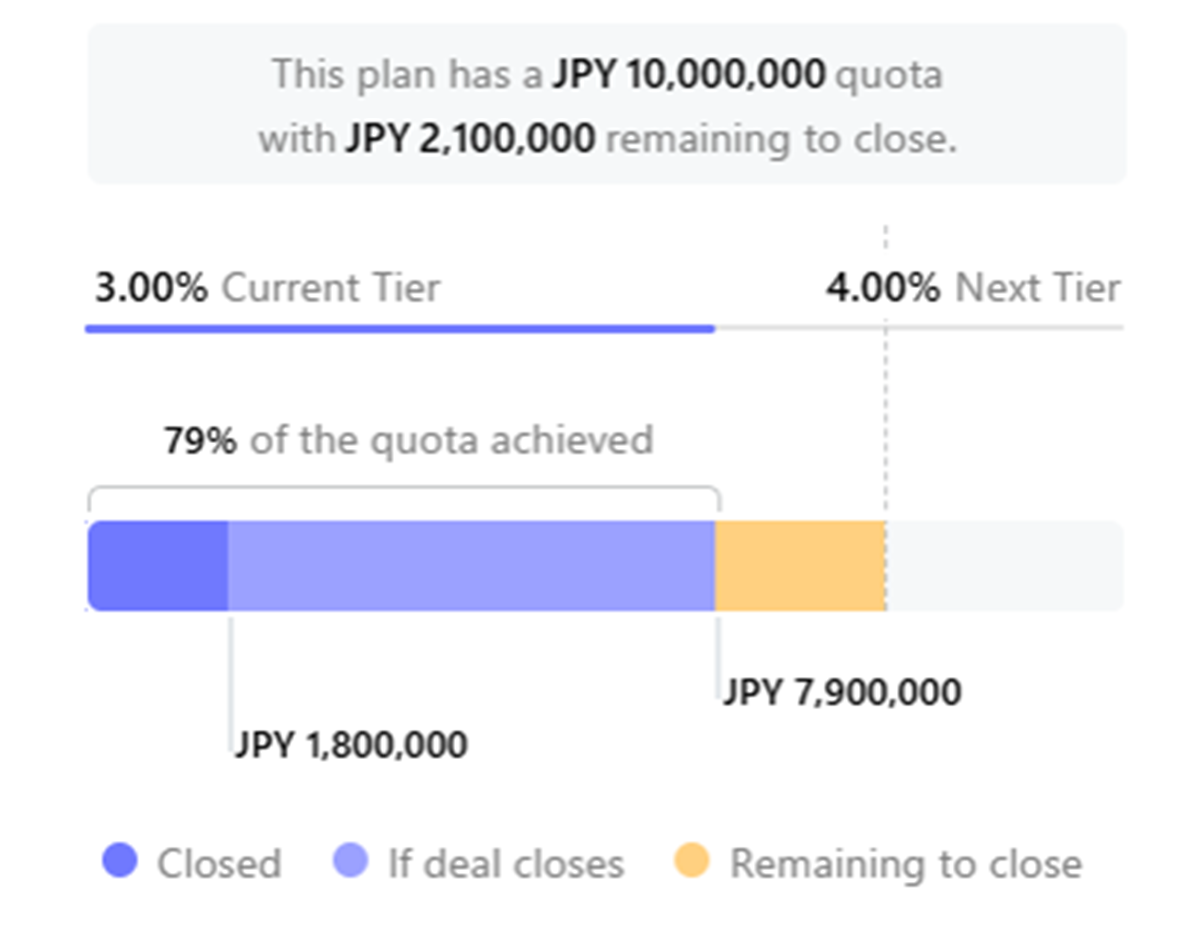
Task: Click the Remaining to close legend text
Action: coord(906,864)
